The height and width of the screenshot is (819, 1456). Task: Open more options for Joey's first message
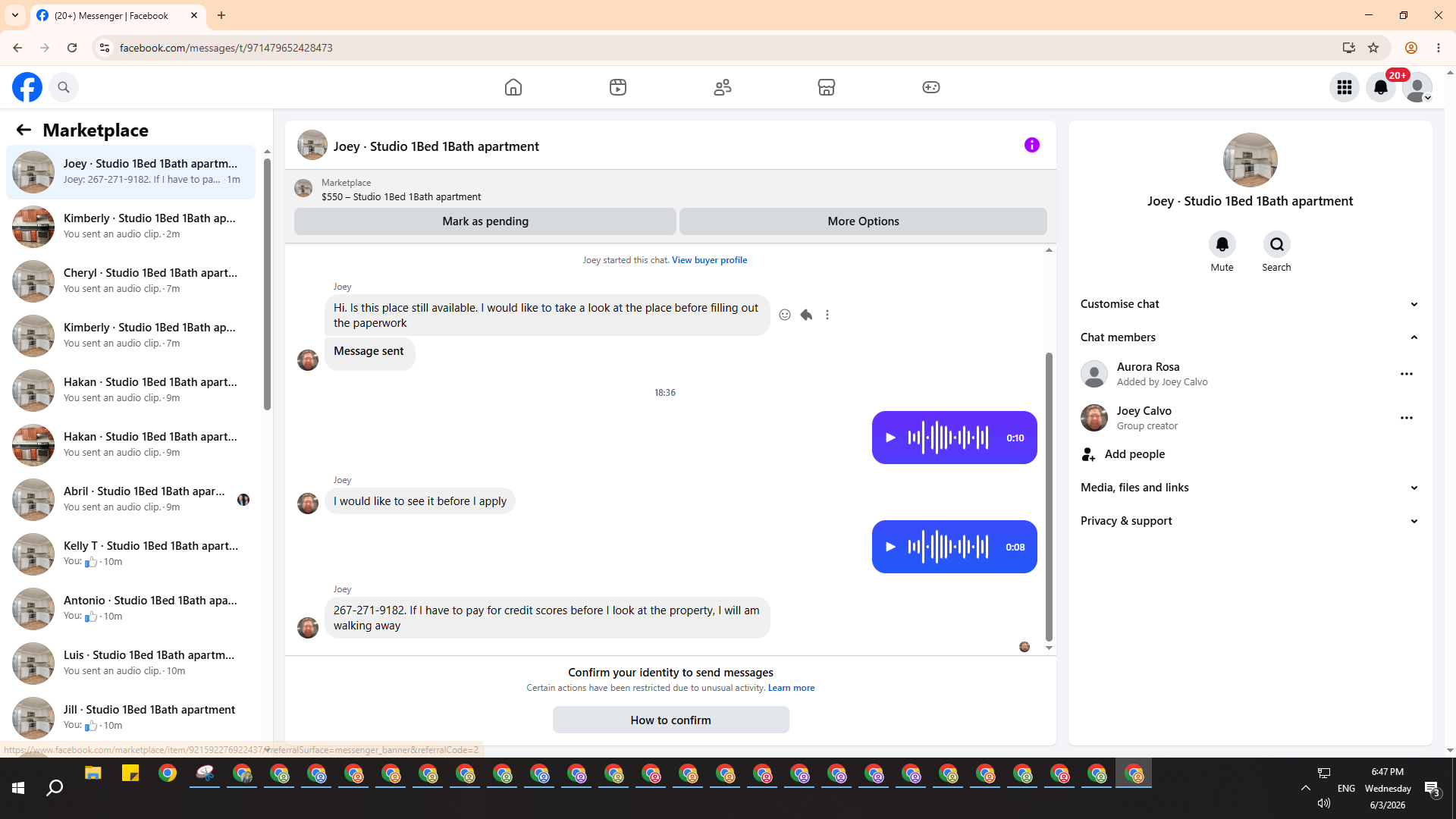(827, 315)
